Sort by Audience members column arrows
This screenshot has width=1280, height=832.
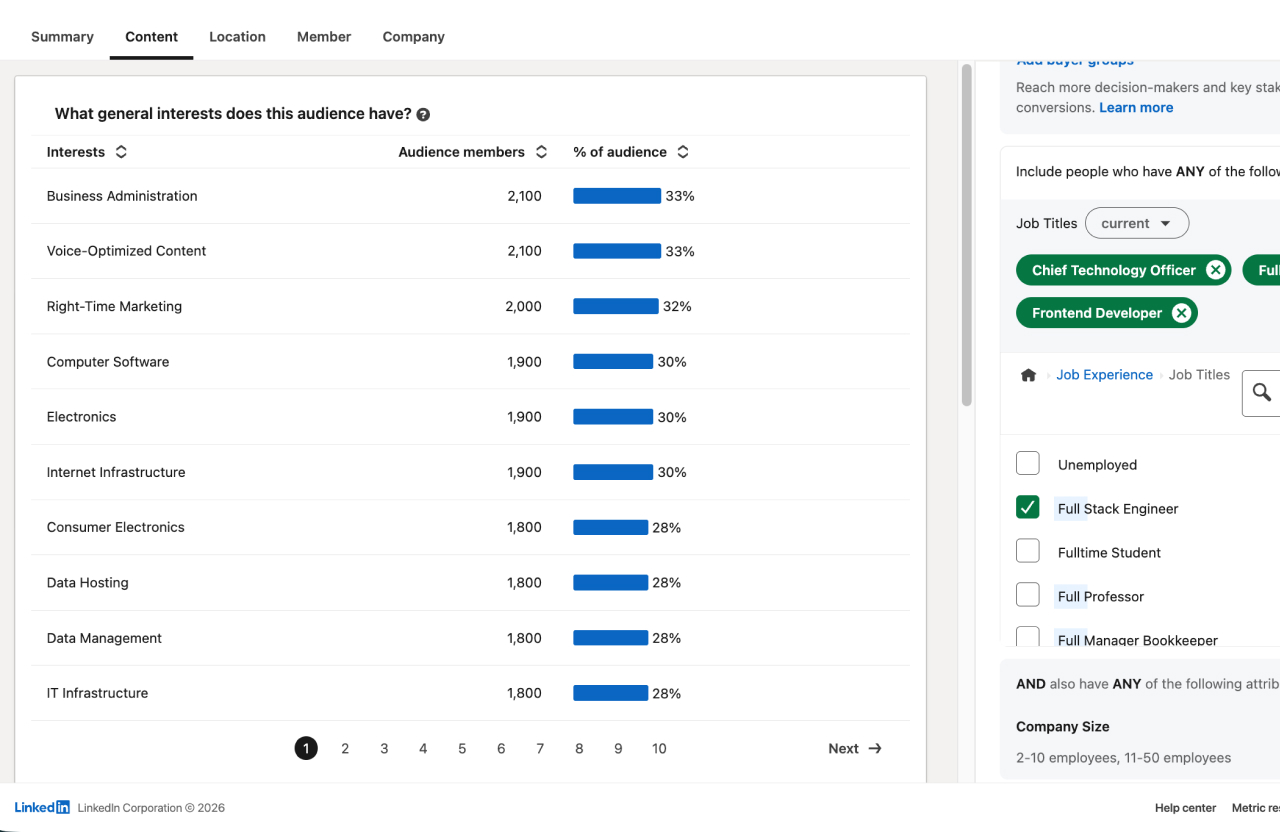[541, 152]
